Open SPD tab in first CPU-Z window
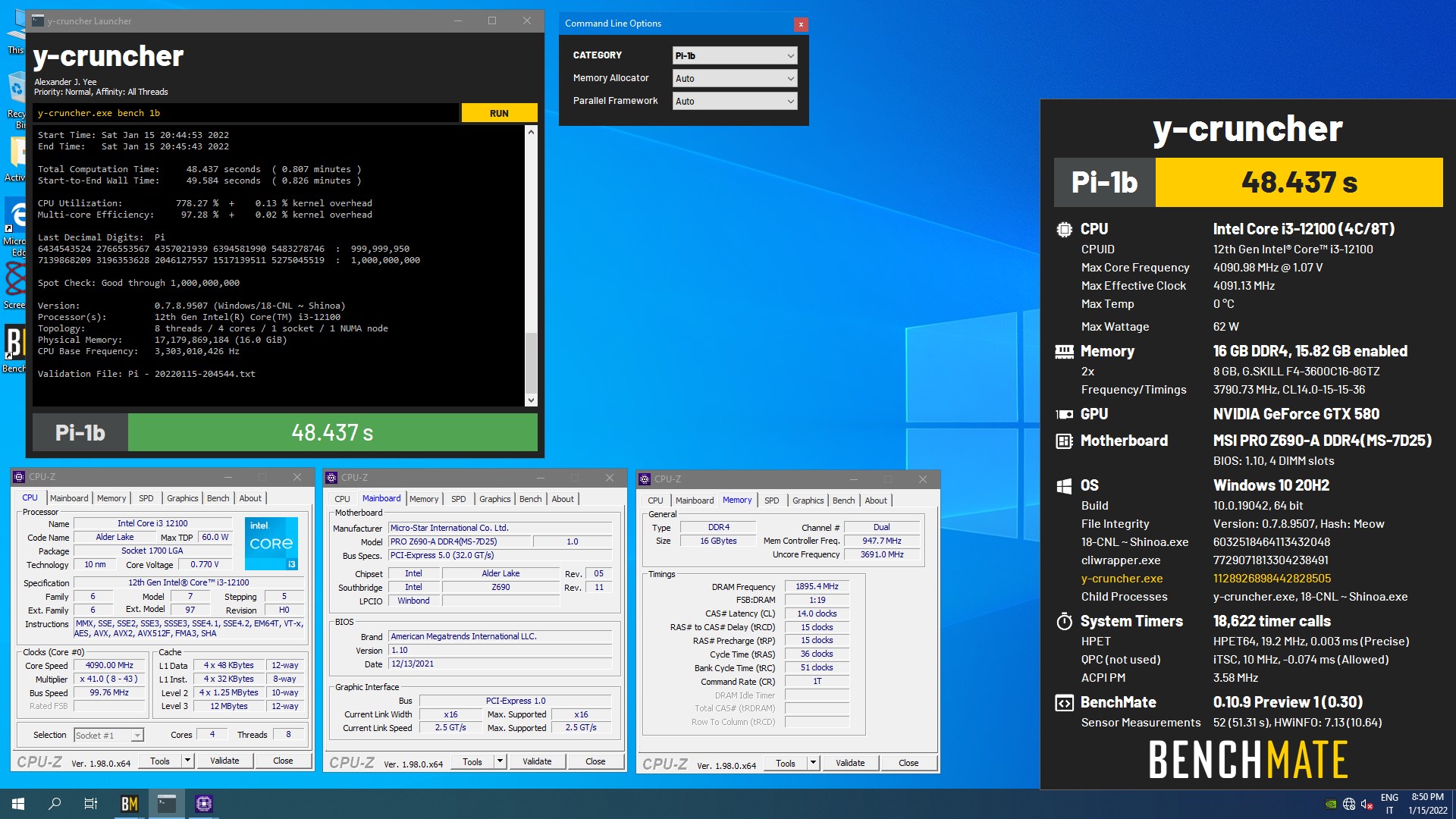This screenshot has width=1456, height=819. (x=146, y=498)
